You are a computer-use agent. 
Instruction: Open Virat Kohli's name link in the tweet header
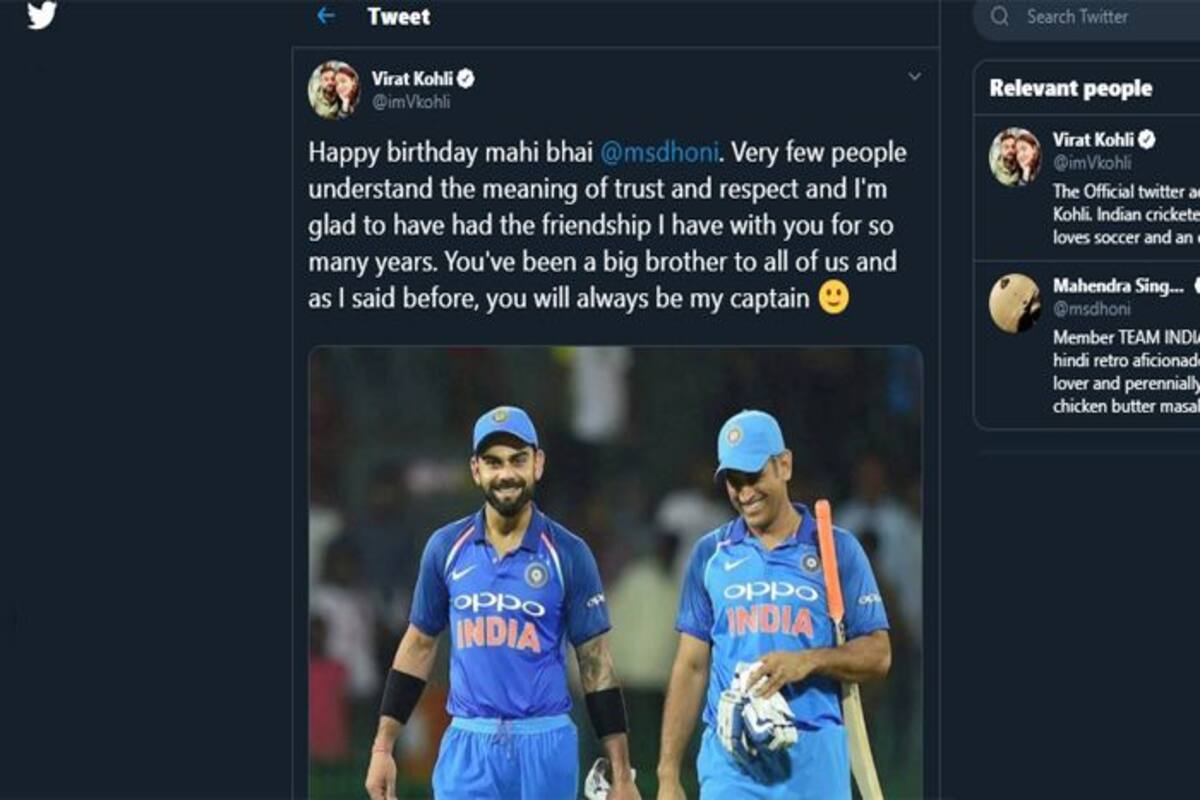pos(412,78)
